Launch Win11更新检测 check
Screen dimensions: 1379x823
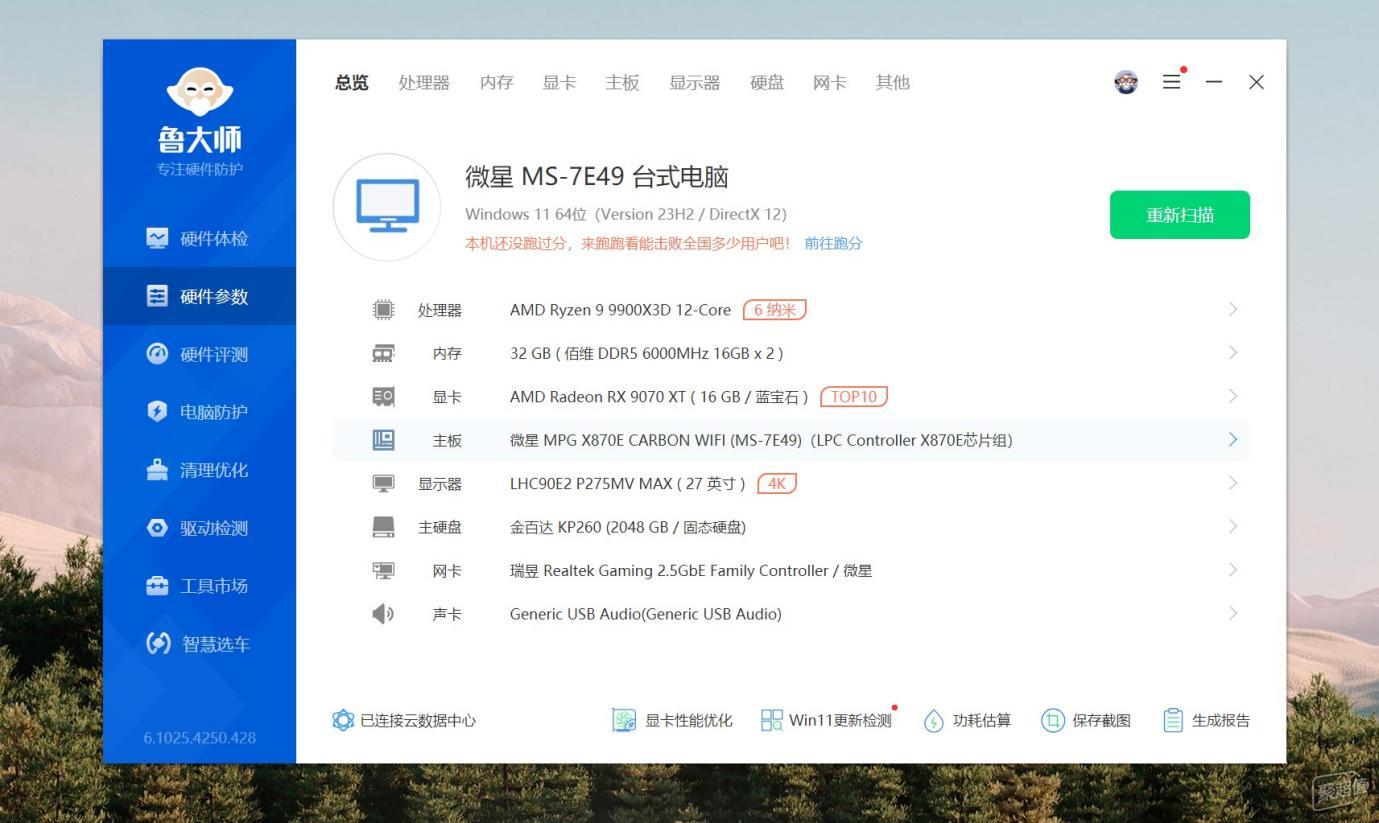coord(826,720)
